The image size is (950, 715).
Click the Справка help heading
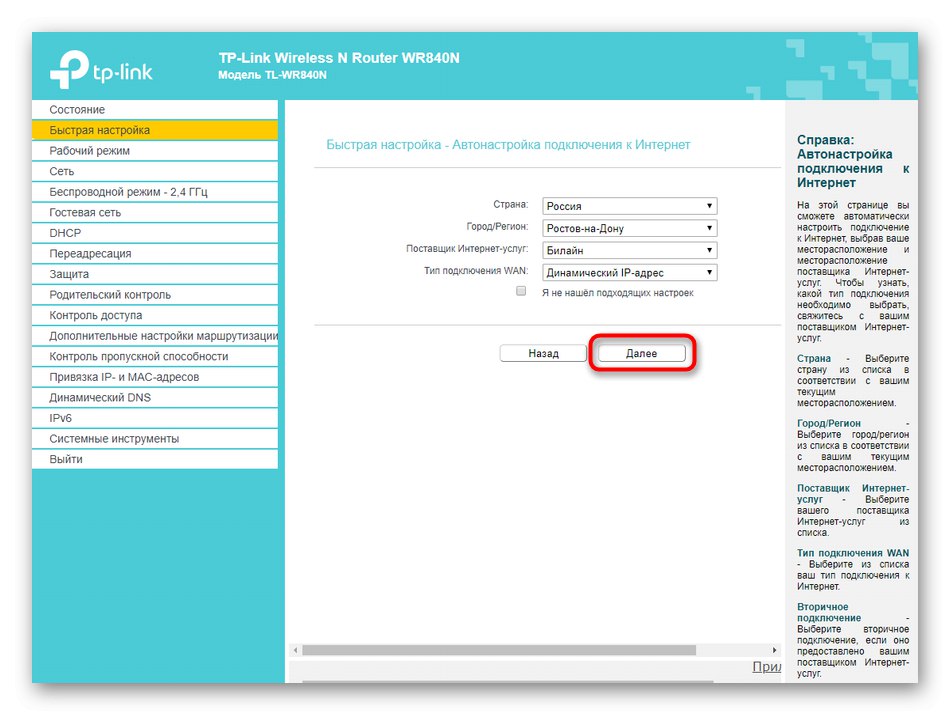click(853, 161)
